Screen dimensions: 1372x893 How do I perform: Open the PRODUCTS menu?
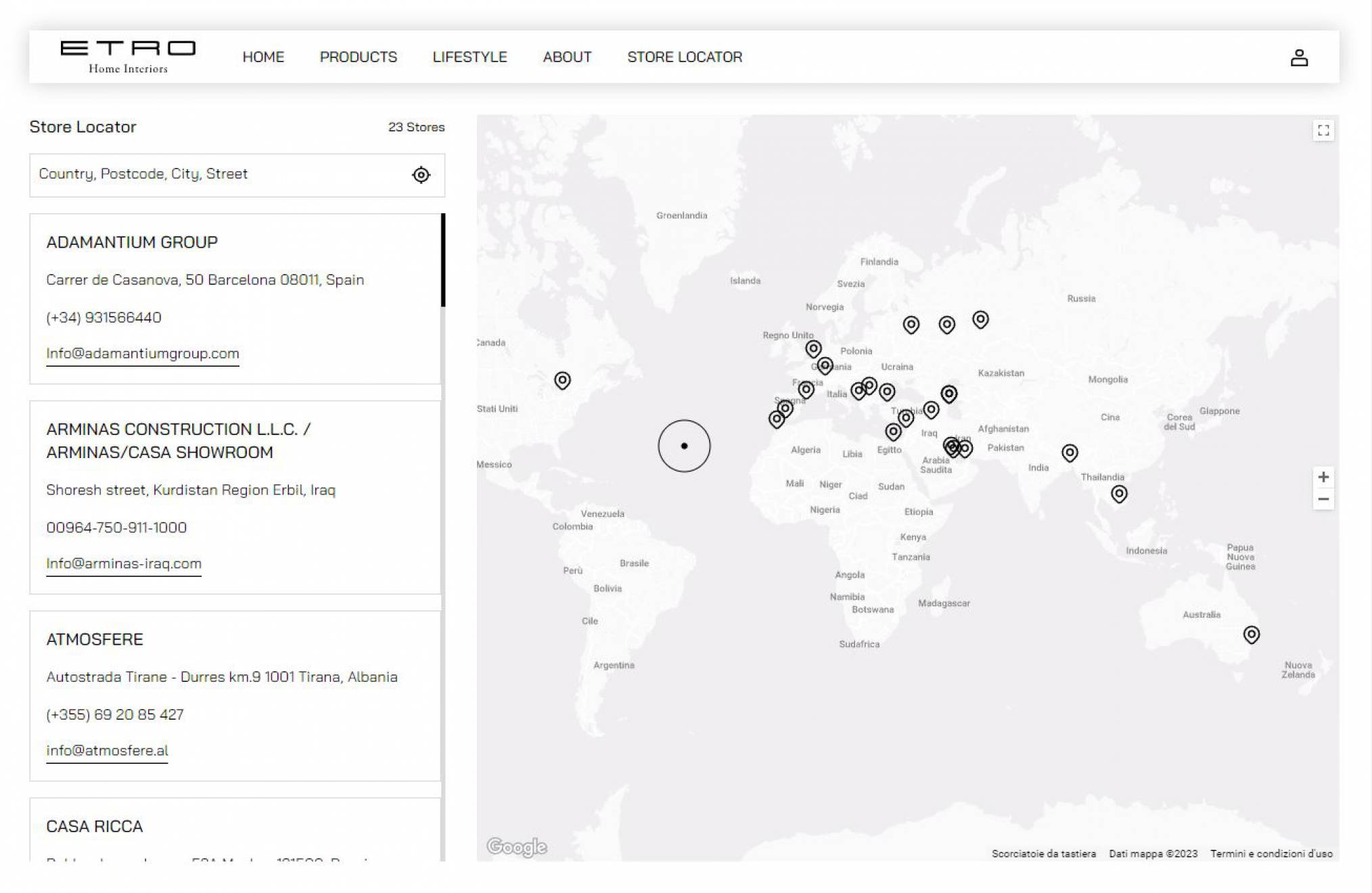pyautogui.click(x=359, y=57)
